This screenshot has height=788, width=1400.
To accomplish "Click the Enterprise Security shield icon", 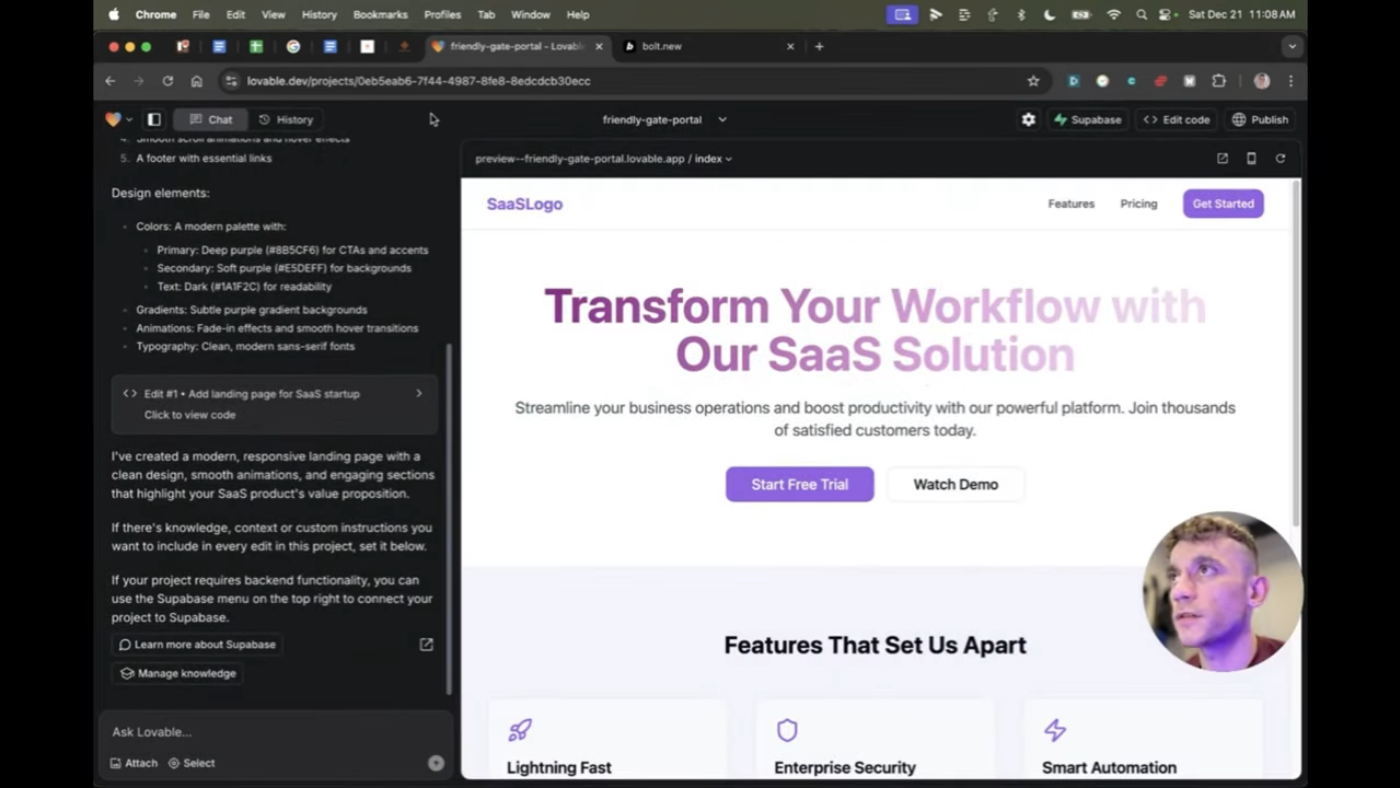I will (787, 730).
